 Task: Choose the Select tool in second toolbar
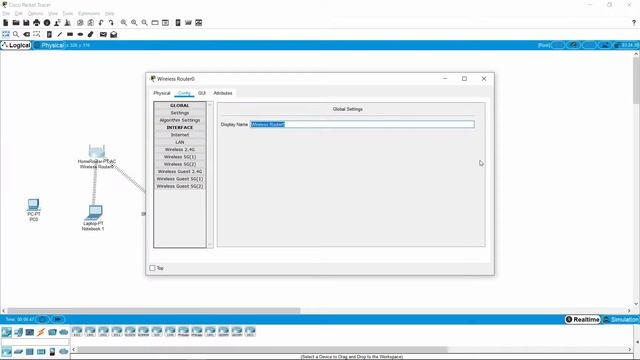click(6, 34)
